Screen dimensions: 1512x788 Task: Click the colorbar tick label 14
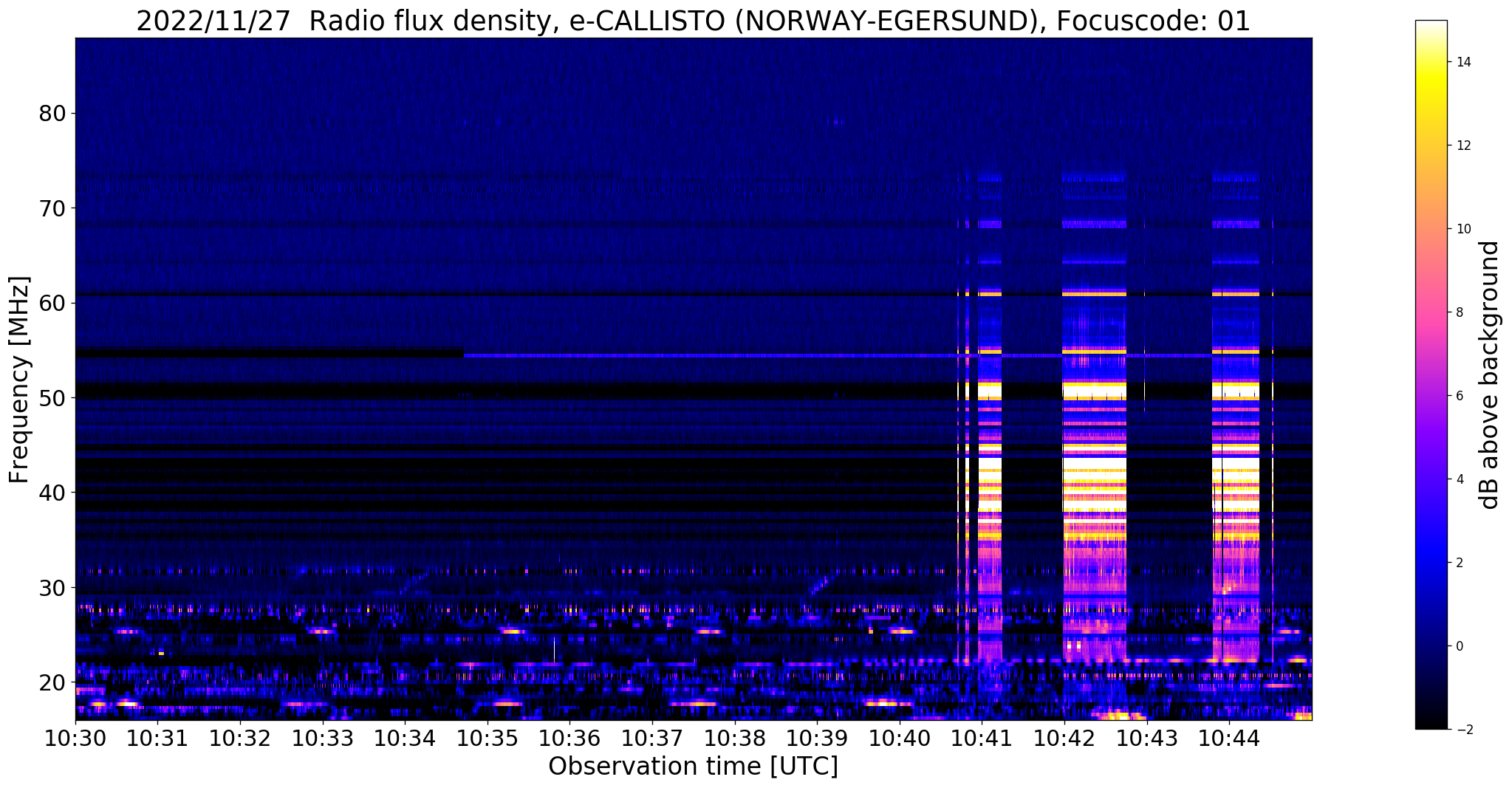[1463, 62]
